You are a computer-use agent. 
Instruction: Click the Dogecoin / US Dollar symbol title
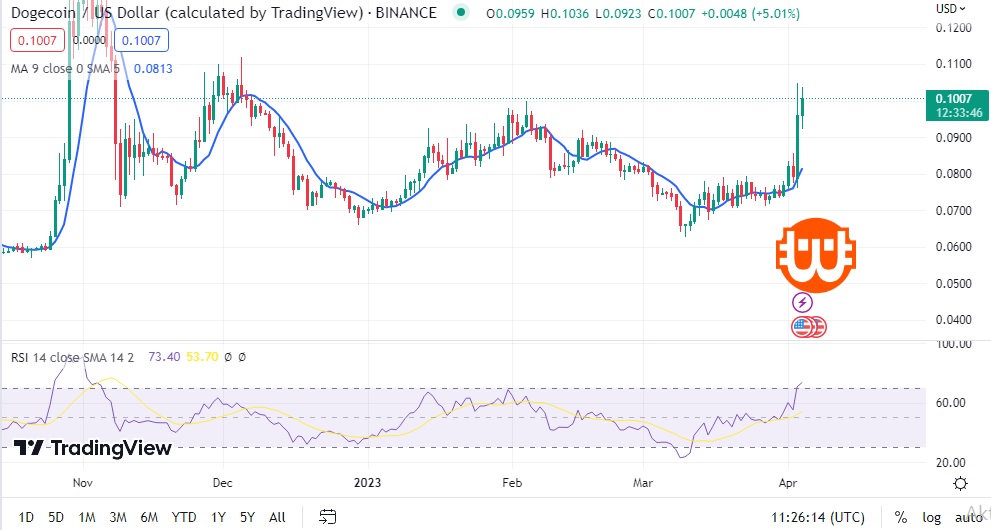224,12
